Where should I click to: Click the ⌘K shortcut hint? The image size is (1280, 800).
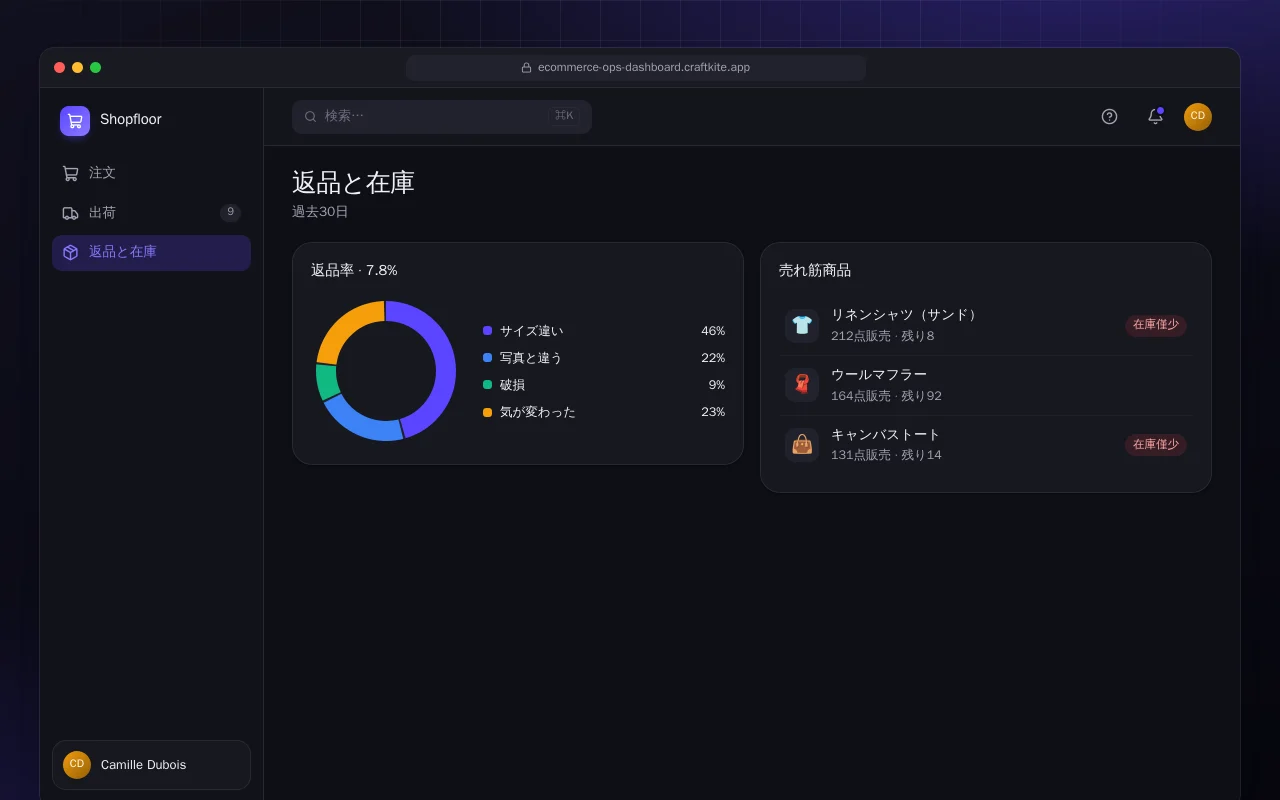[564, 116]
